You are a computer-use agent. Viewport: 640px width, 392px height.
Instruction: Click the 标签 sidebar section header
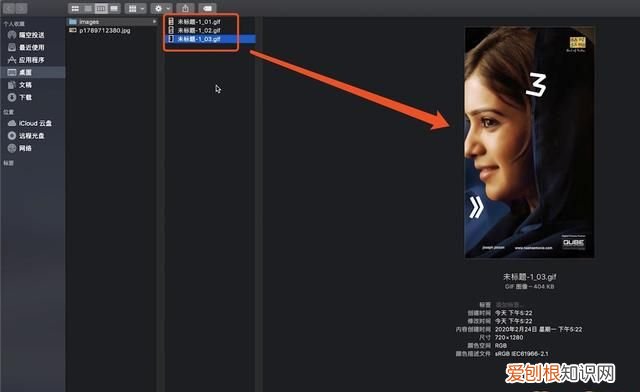(9, 163)
